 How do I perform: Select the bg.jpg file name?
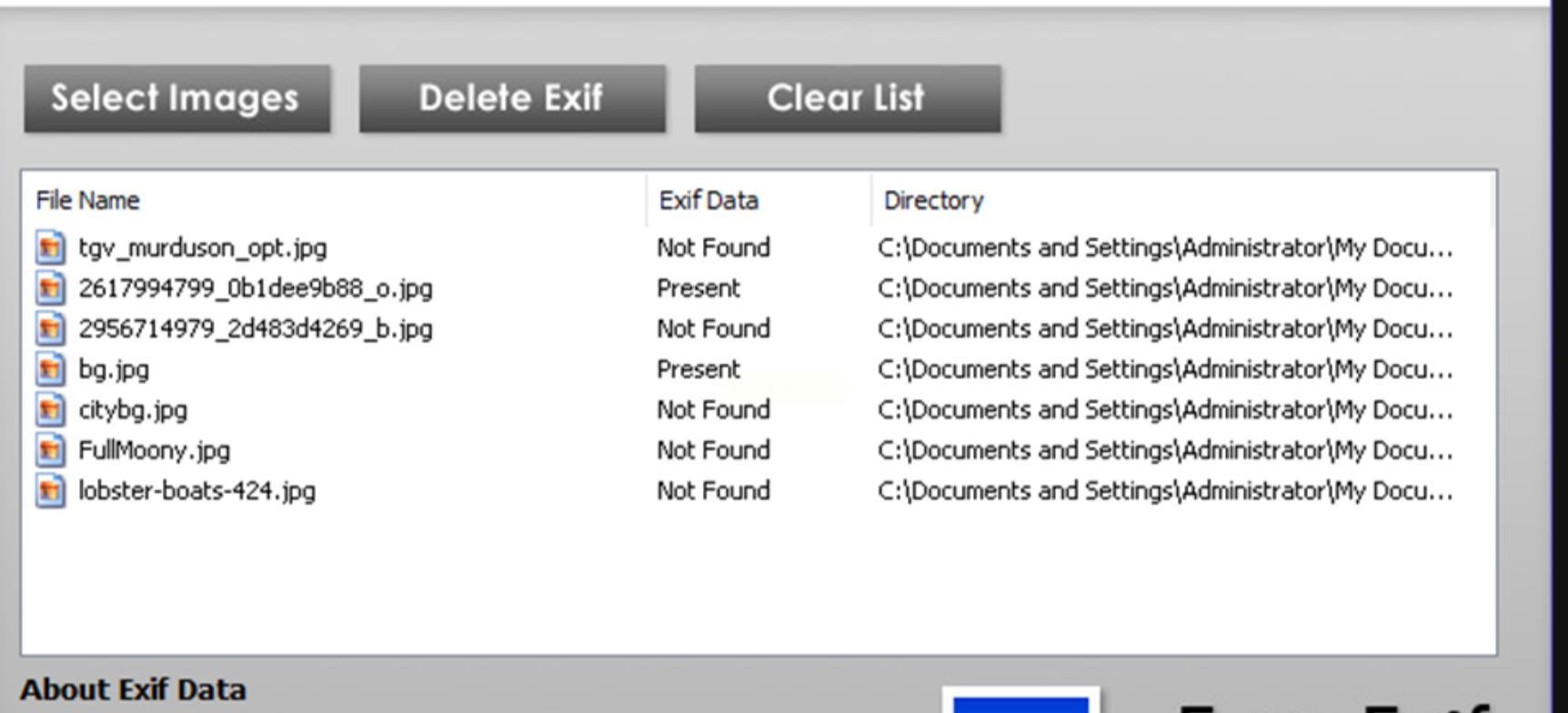[114, 369]
